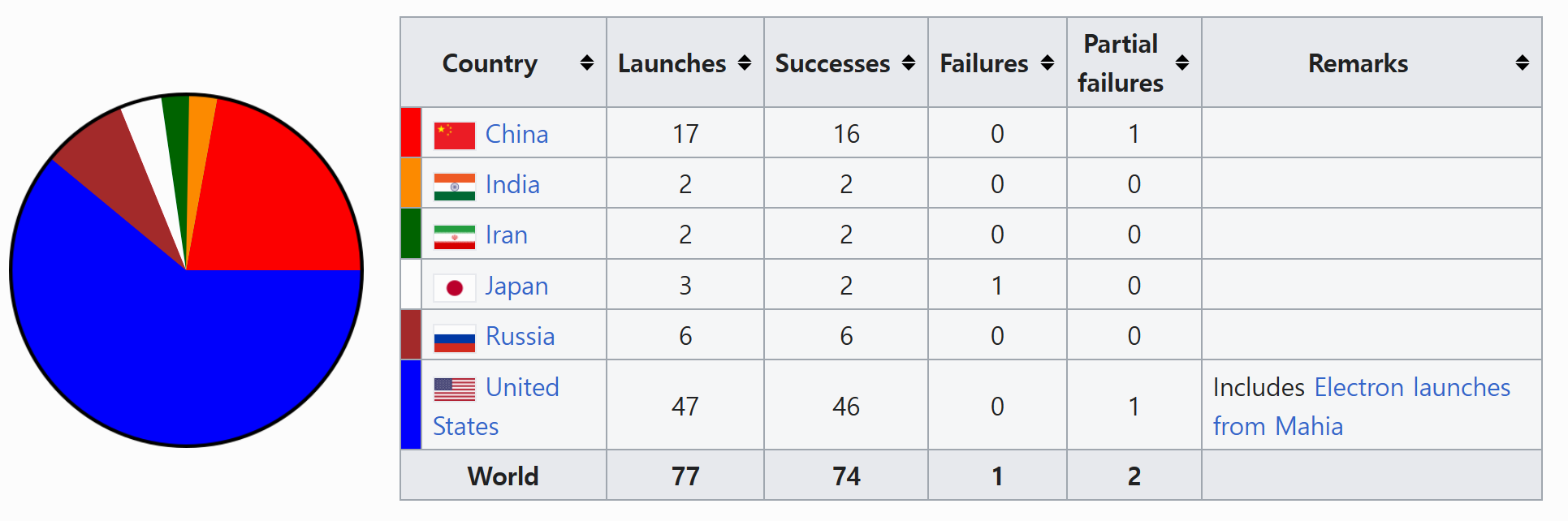Screen dimensions: 1568x521
Task: Sort table by Successes column arrows
Action: tap(909, 63)
